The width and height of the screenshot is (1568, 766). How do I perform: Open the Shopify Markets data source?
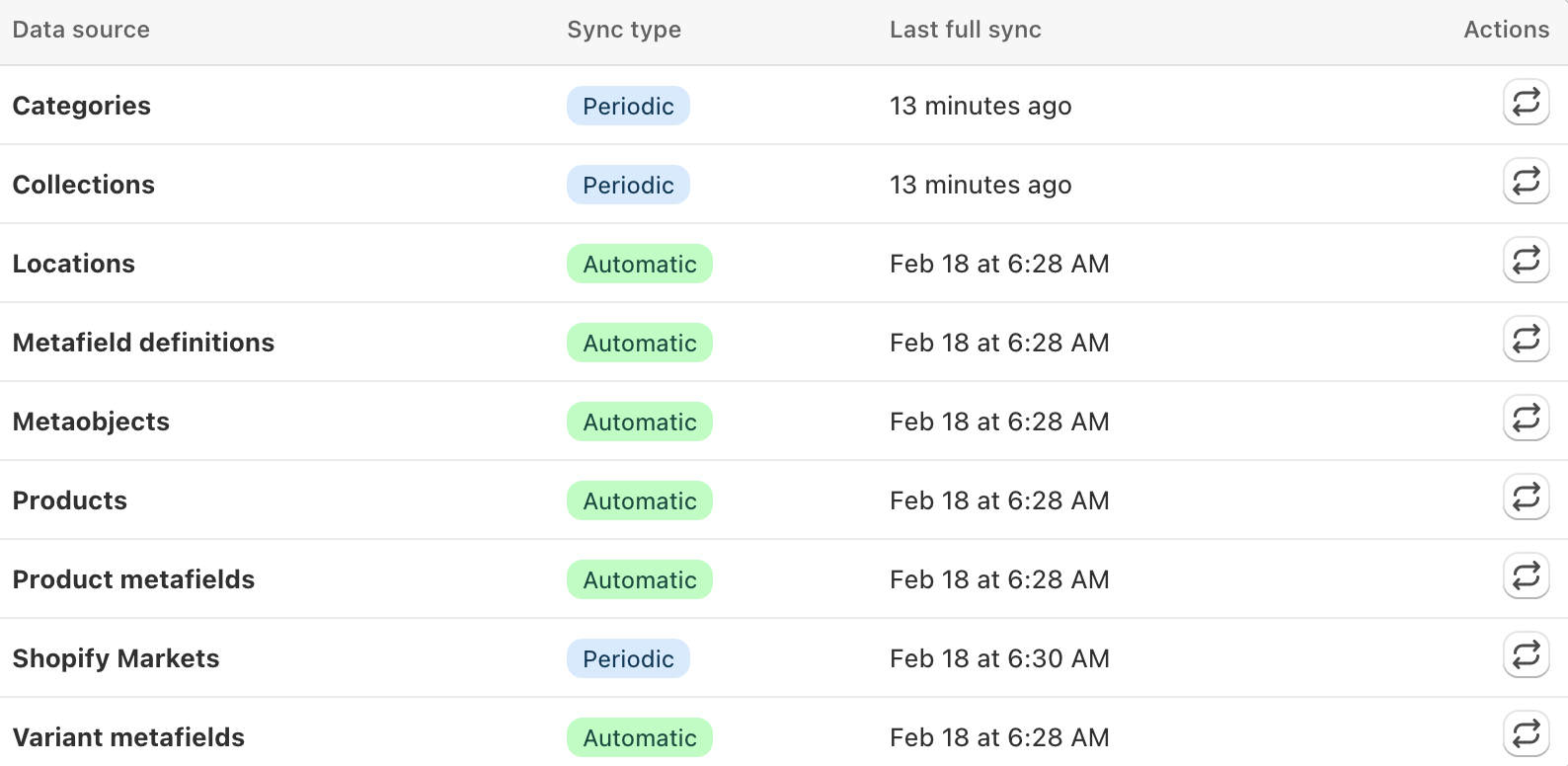(x=116, y=658)
